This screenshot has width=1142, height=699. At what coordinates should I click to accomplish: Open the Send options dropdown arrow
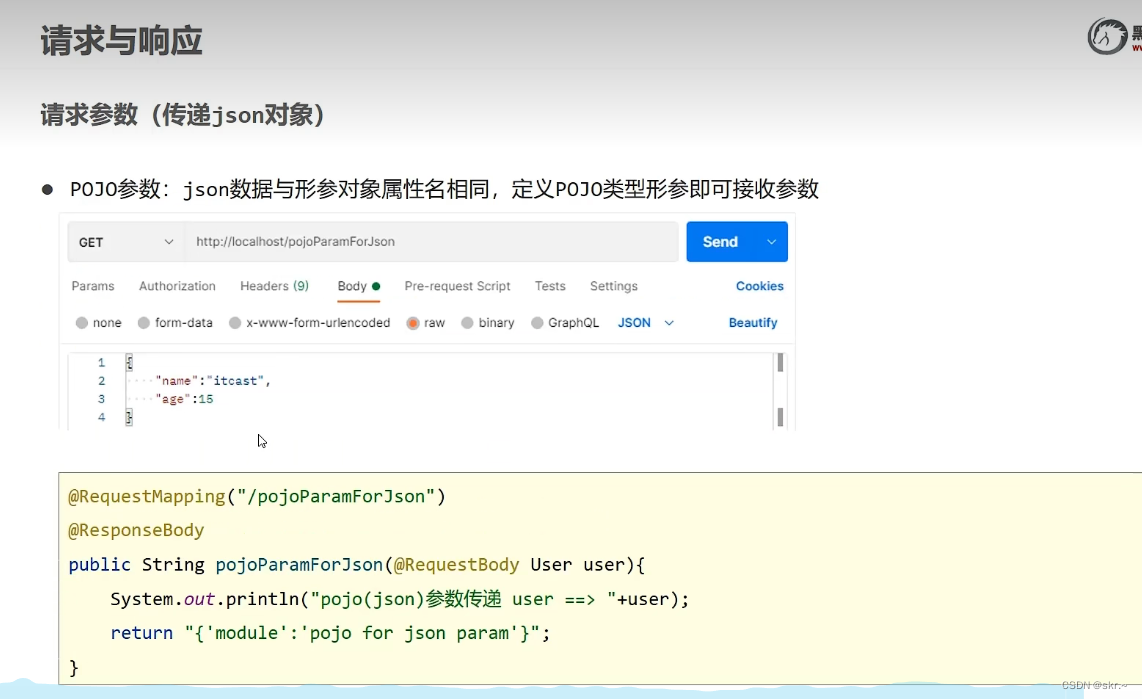(770, 241)
